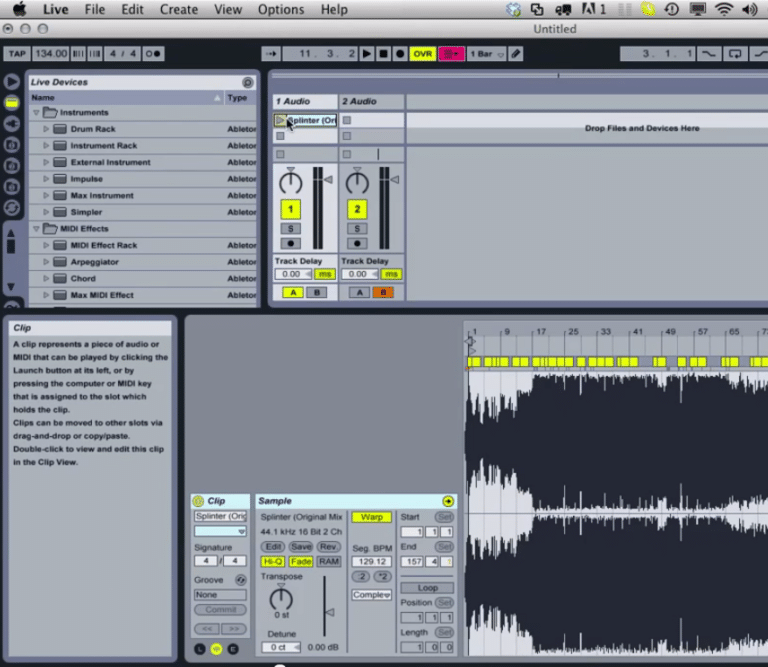Assign track 1 to crossfader A

tap(293, 292)
